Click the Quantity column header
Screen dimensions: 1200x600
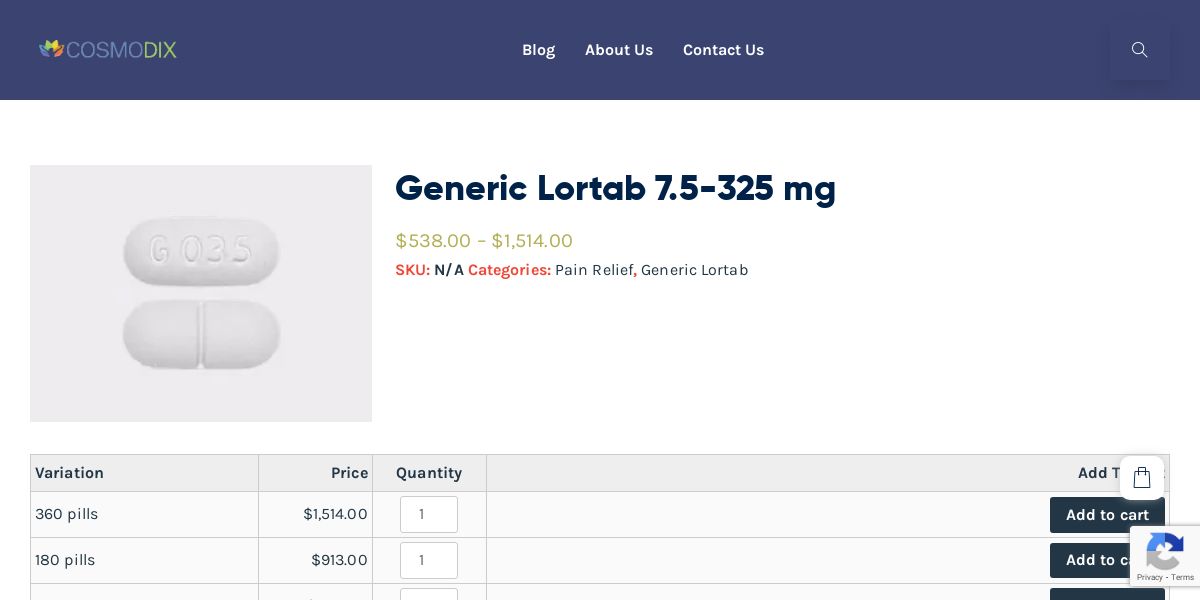pyautogui.click(x=428, y=473)
